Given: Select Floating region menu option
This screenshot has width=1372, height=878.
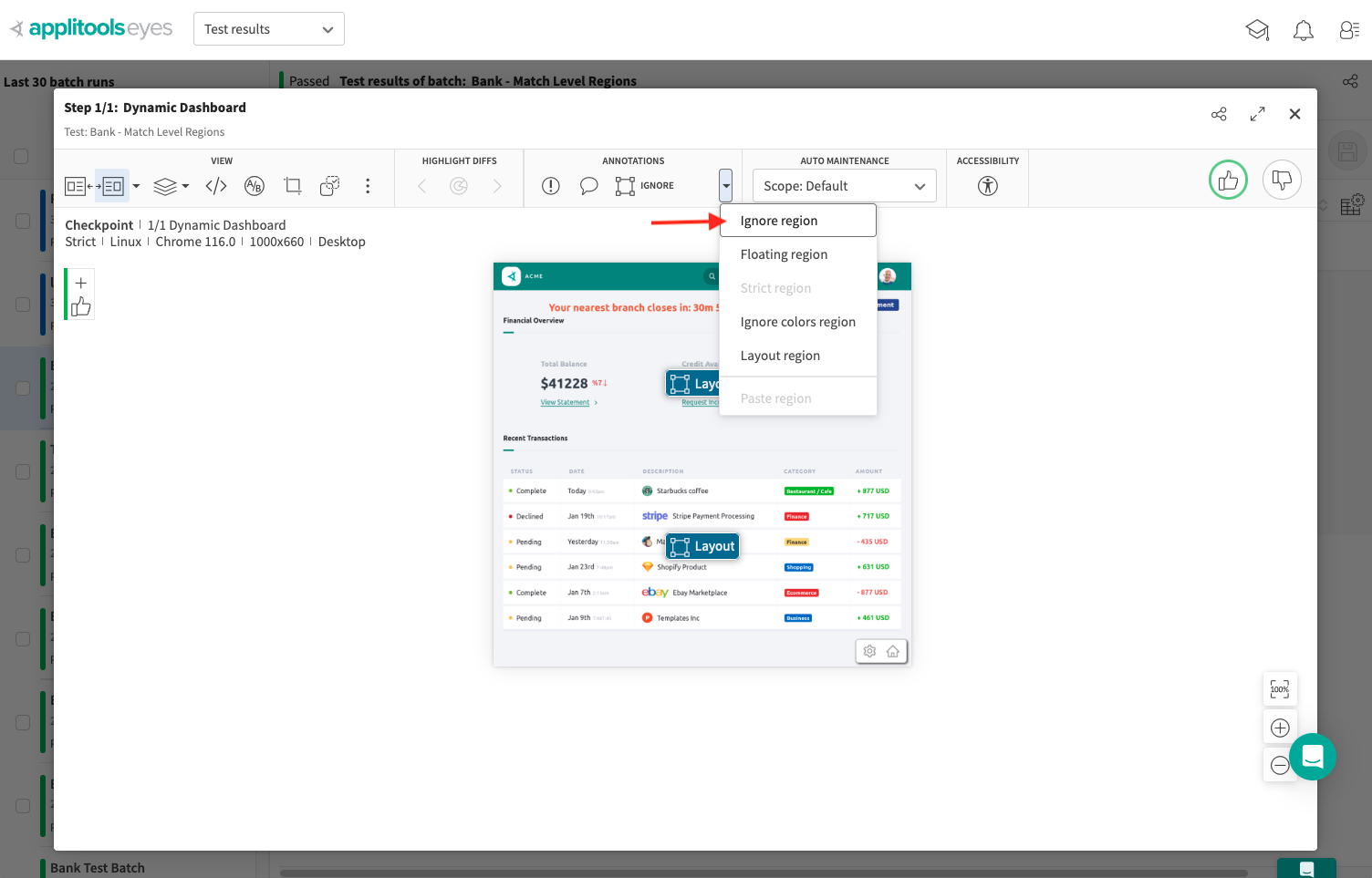Looking at the screenshot, I should (x=784, y=254).
